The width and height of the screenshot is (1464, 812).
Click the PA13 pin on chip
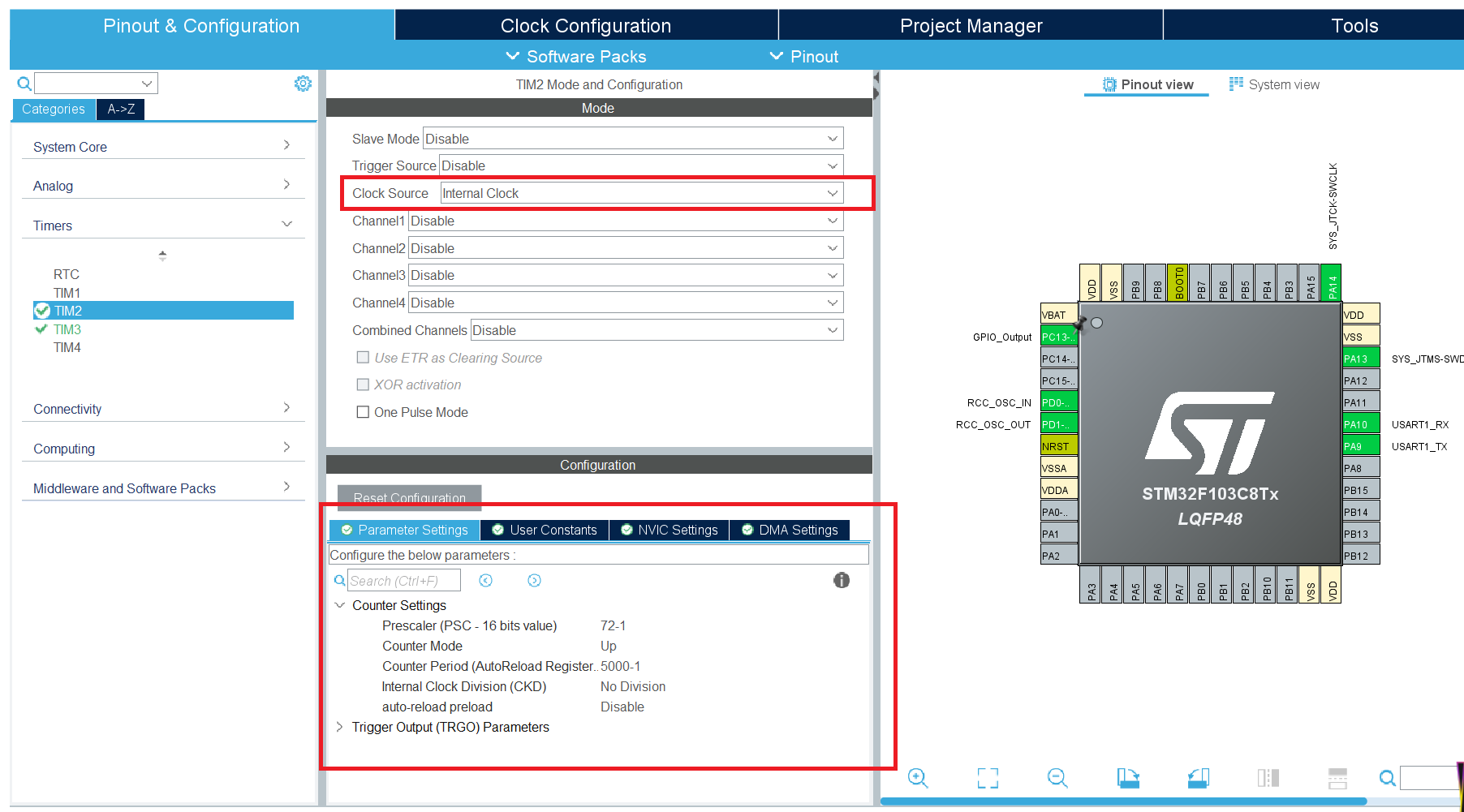point(1361,359)
